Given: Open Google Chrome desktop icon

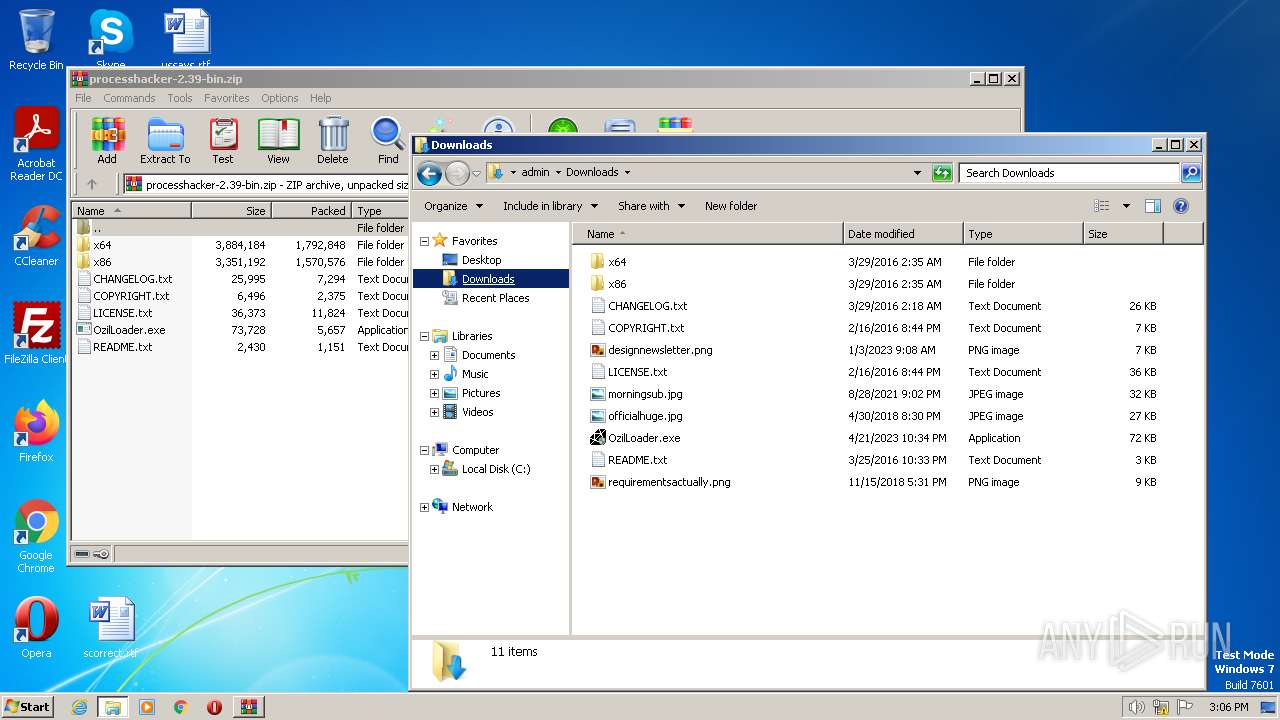Looking at the screenshot, I should coord(36,537).
